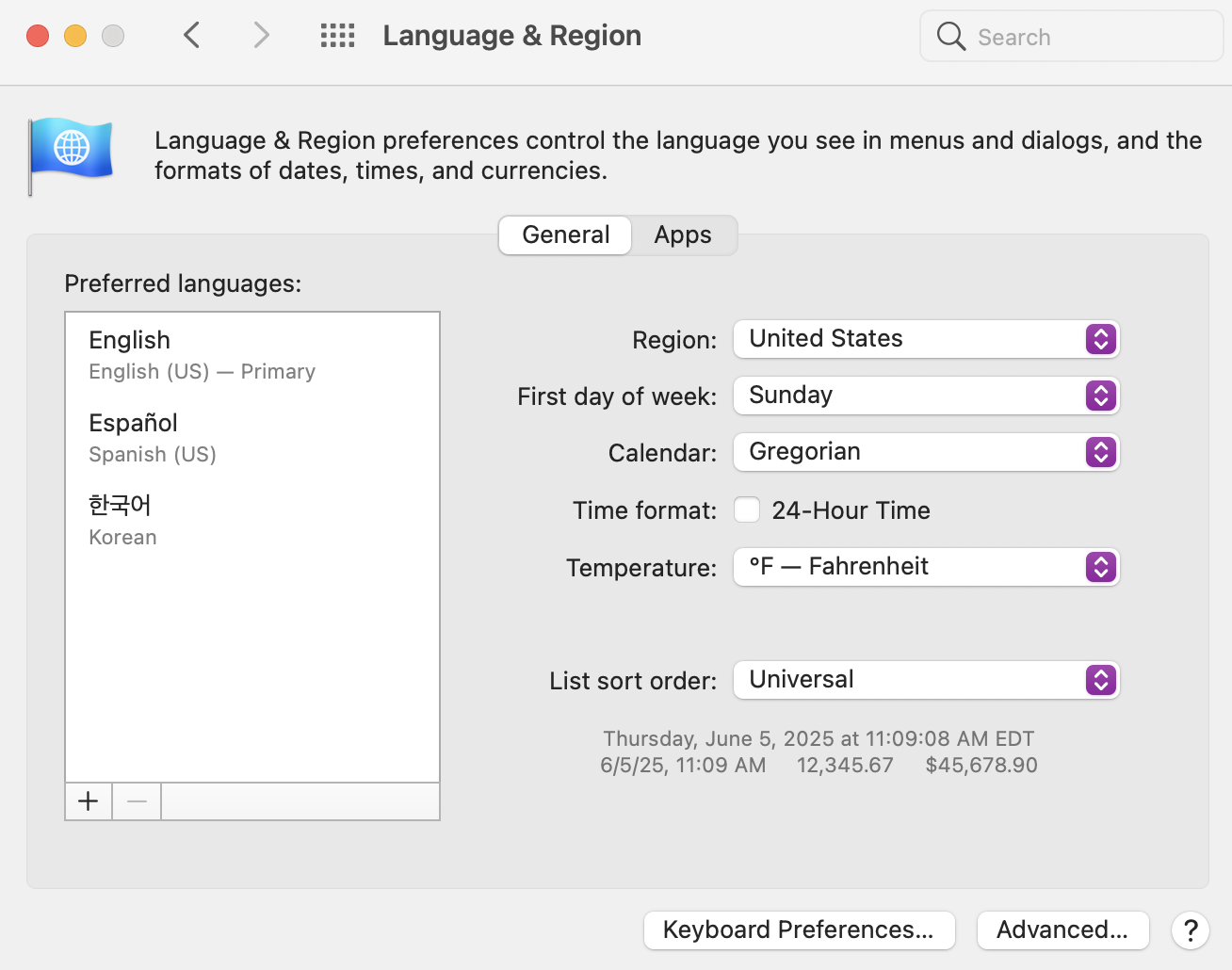Image resolution: width=1232 pixels, height=970 pixels.
Task: Open List sort order dropdown
Action: coord(926,680)
